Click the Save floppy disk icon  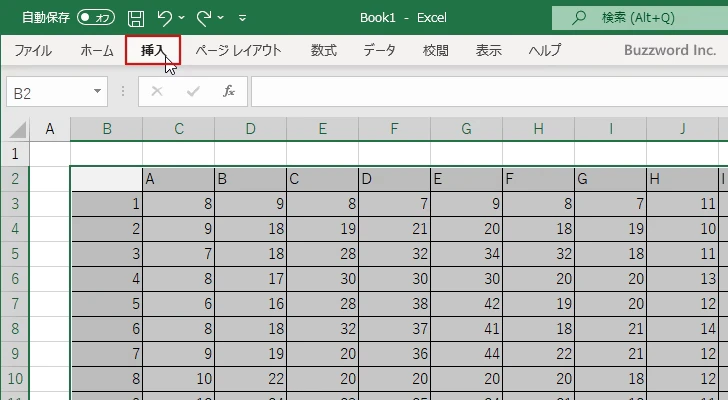tap(136, 18)
